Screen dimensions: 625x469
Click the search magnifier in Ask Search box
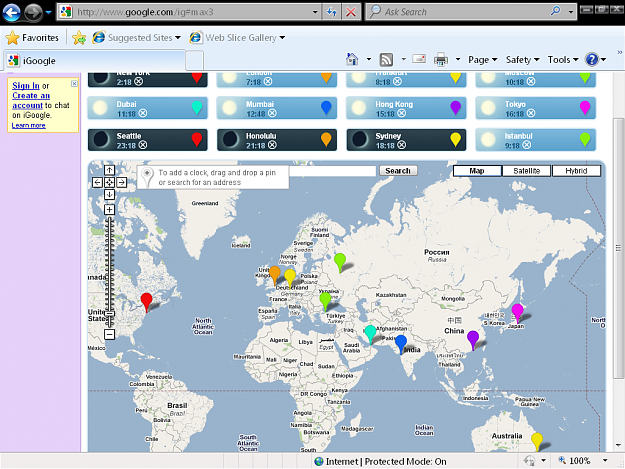(556, 11)
